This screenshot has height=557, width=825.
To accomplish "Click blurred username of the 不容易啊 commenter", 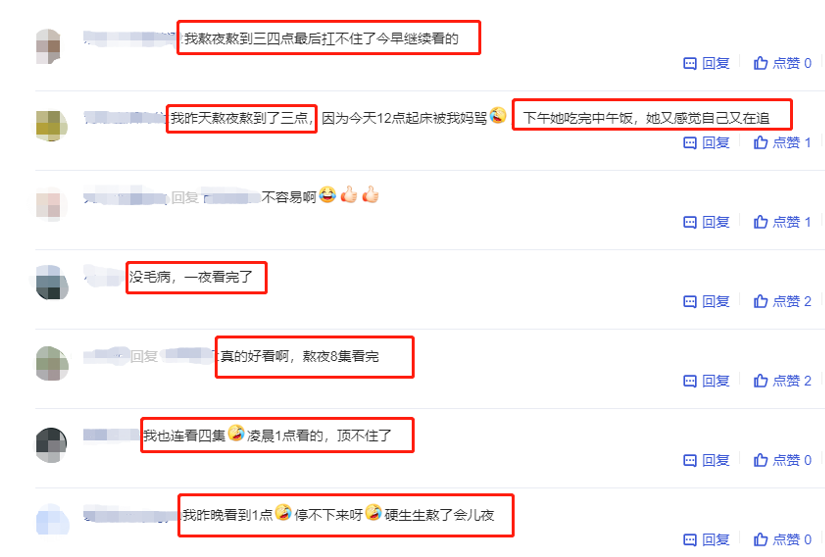I will coord(124,198).
